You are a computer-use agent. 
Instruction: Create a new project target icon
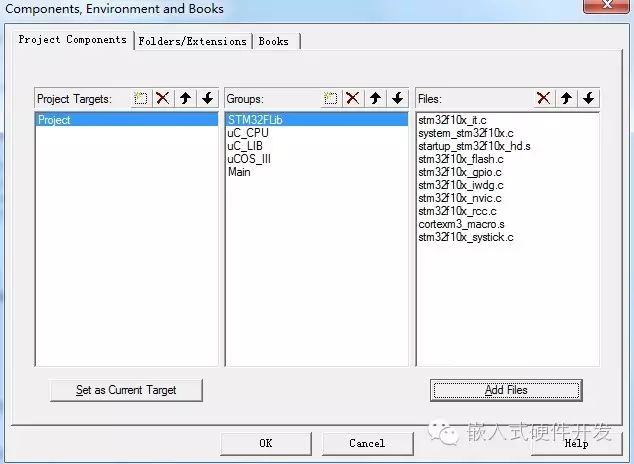tap(141, 98)
